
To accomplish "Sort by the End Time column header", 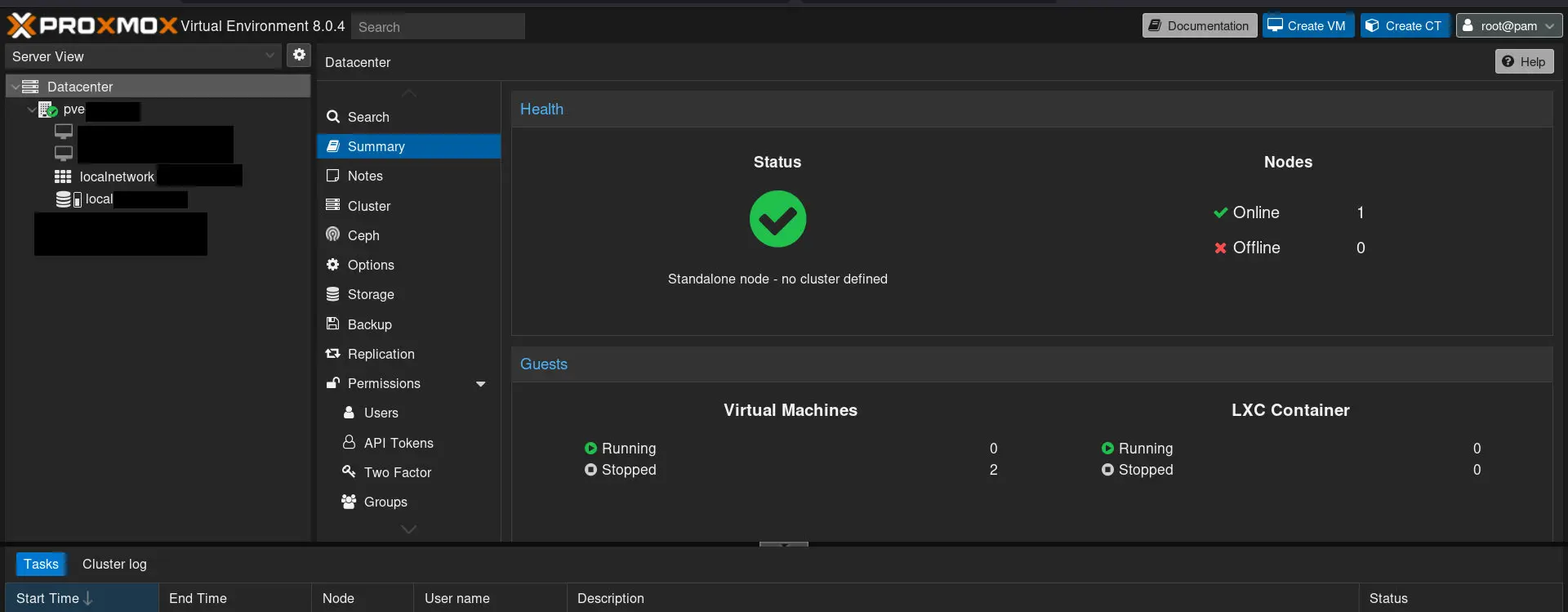I will (x=235, y=598).
